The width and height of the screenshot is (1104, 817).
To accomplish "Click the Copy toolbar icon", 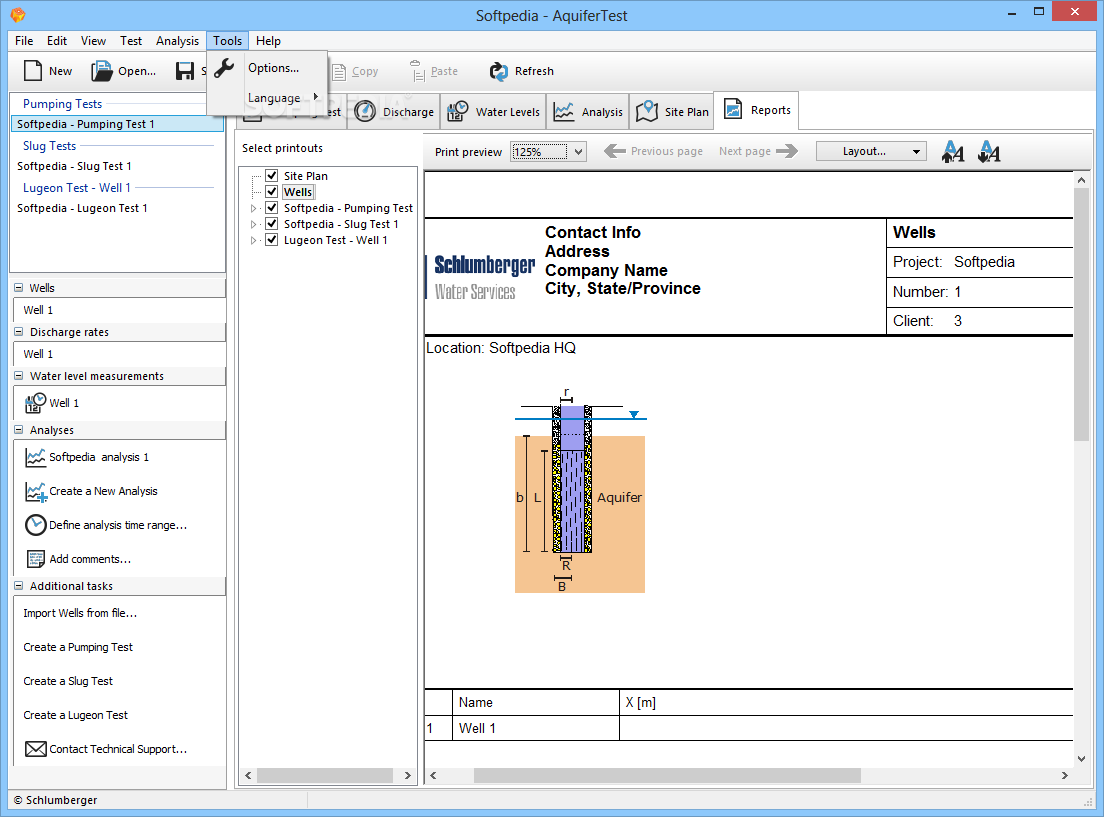I will pyautogui.click(x=339, y=71).
